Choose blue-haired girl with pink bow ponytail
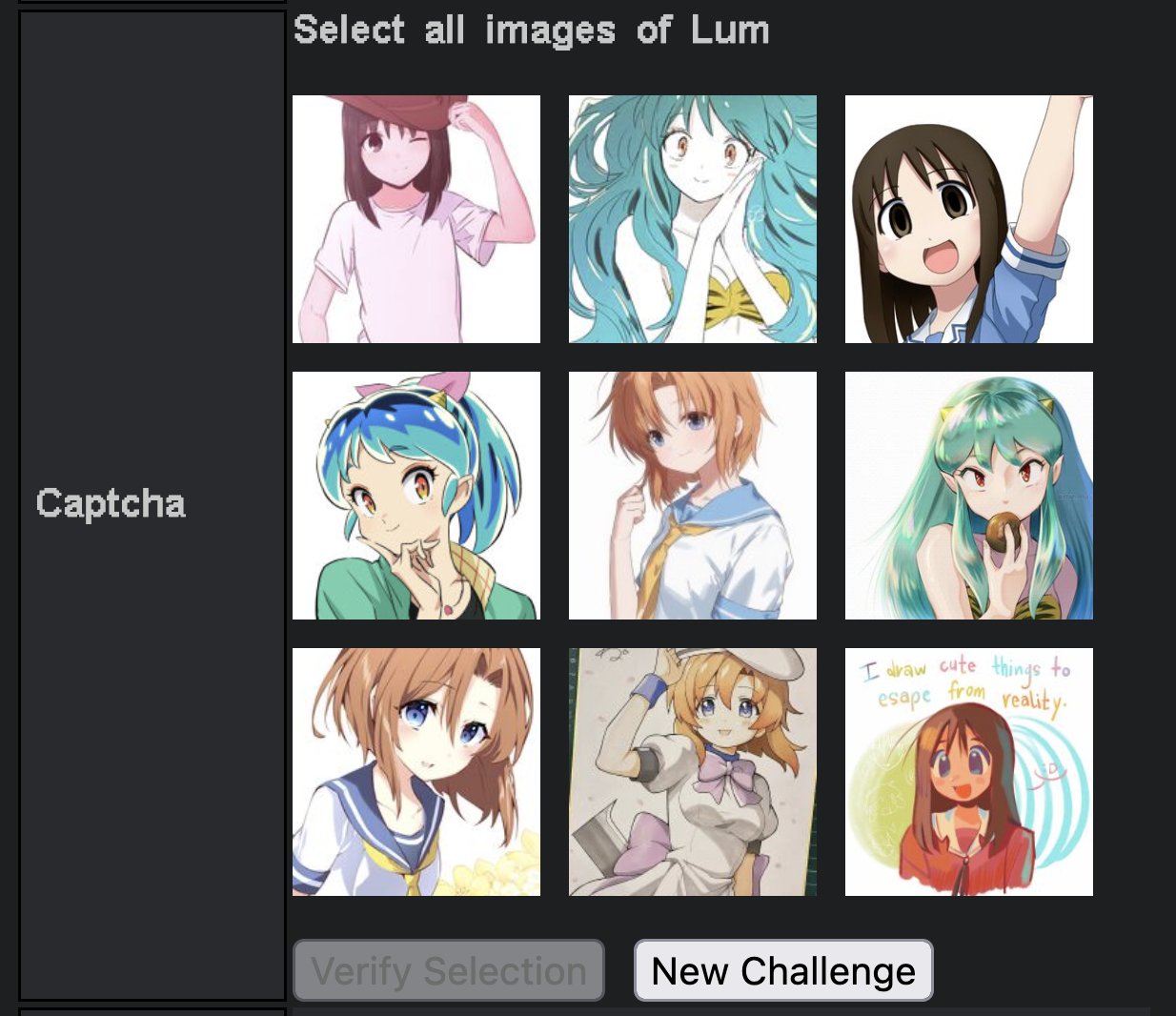This screenshot has height=1016, width=1176. tap(416, 496)
